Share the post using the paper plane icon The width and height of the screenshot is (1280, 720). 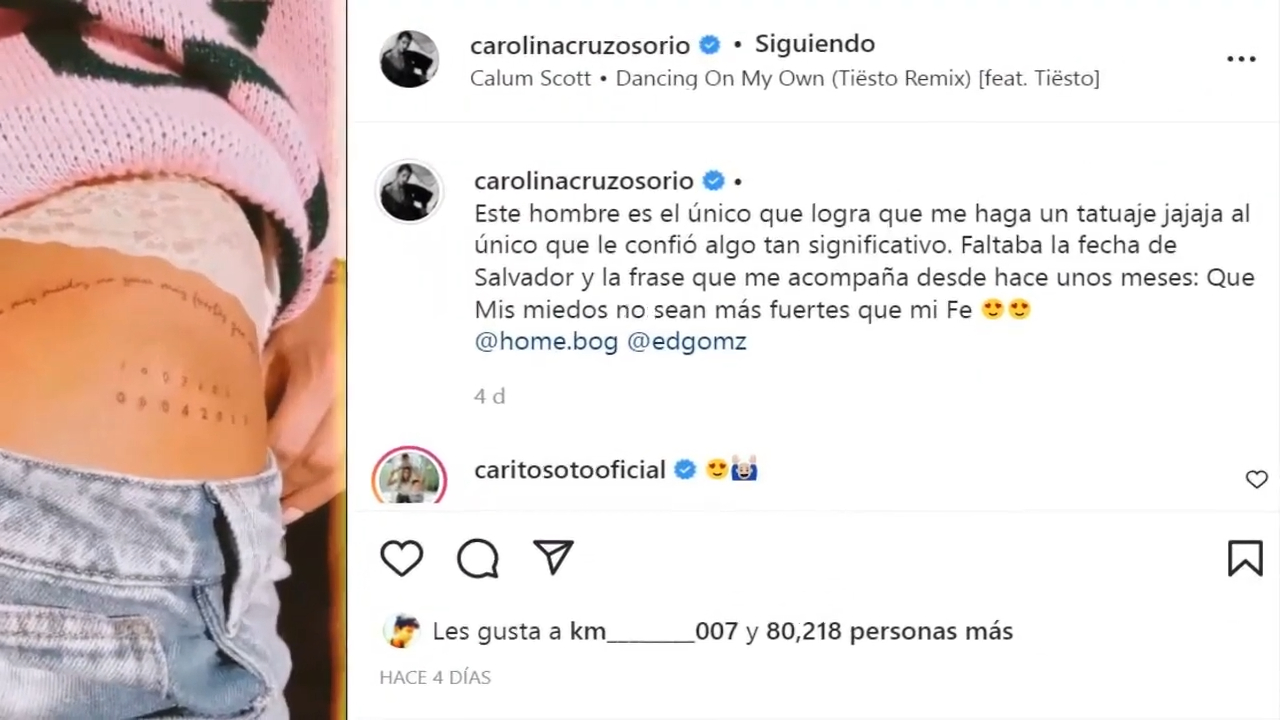(553, 558)
